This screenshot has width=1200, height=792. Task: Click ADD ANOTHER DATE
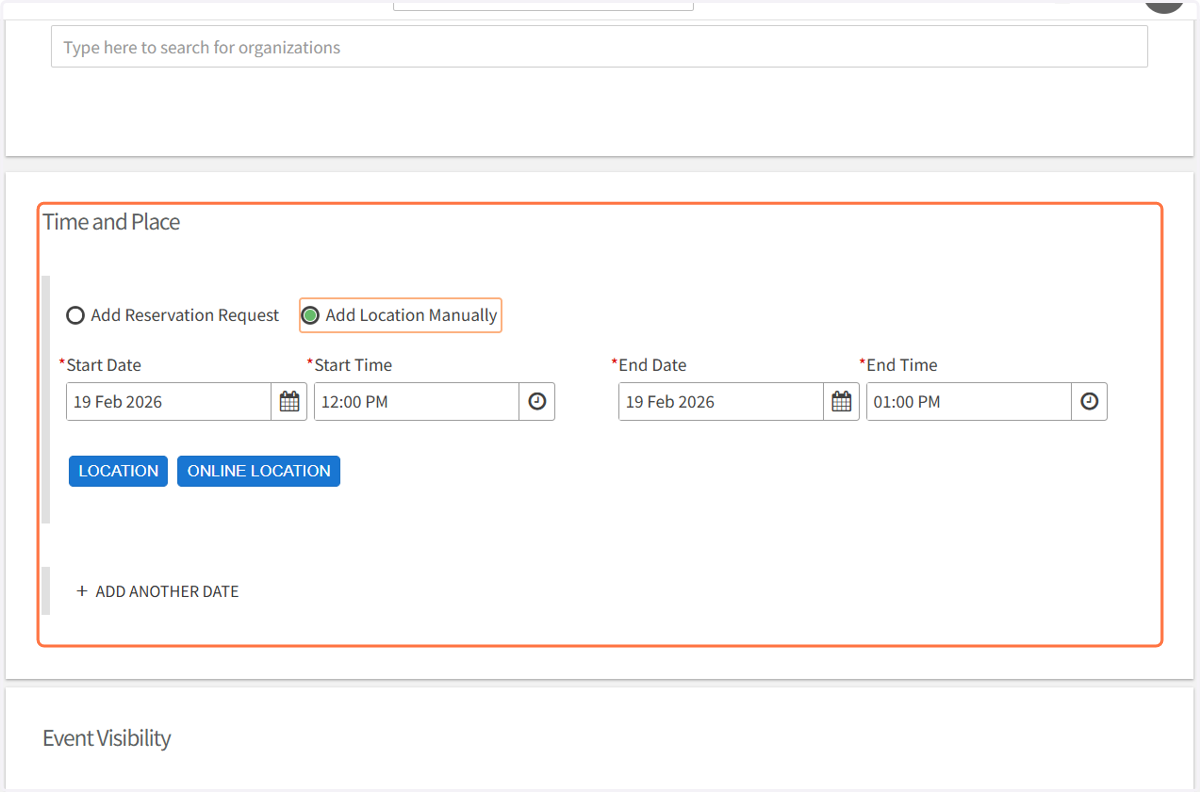point(158,591)
